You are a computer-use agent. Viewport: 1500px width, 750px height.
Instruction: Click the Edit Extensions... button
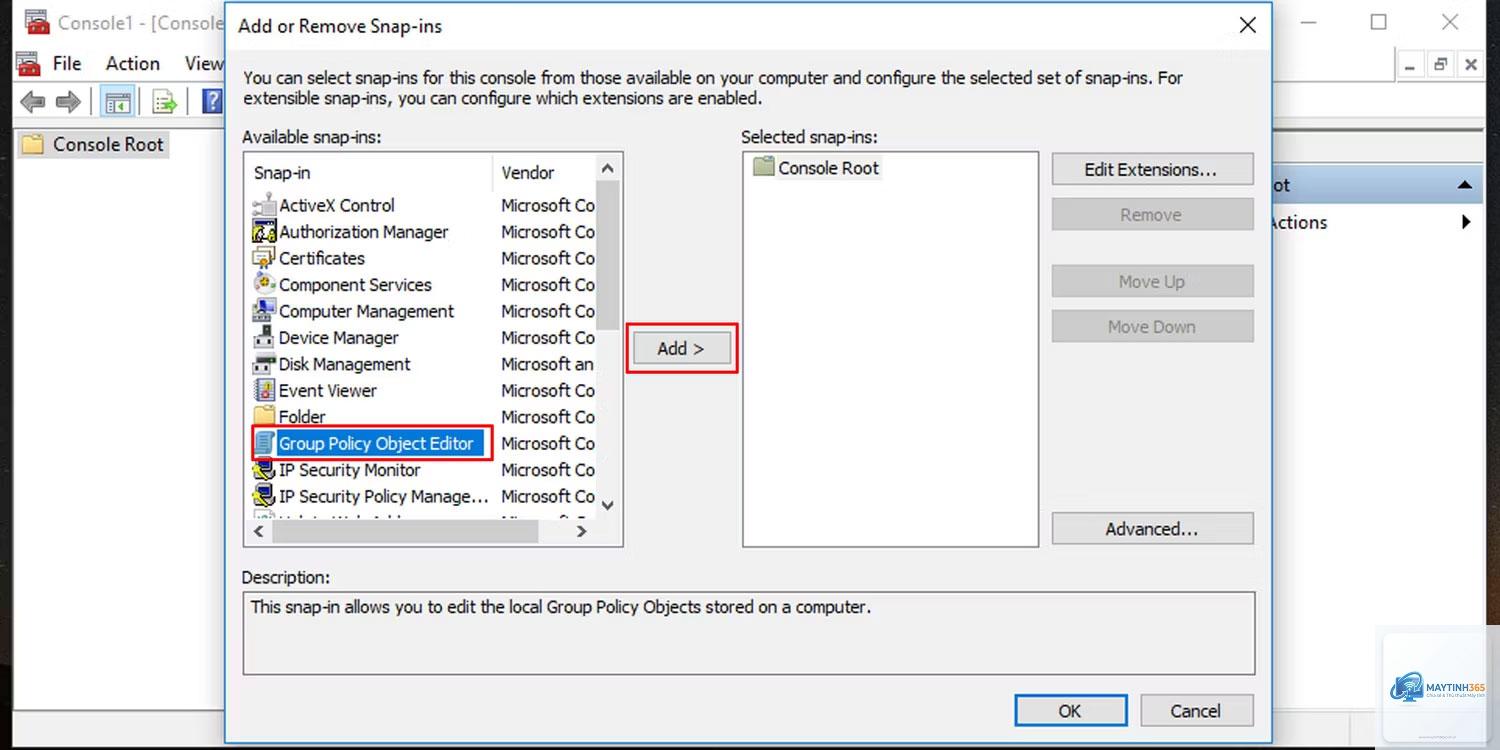(1152, 170)
